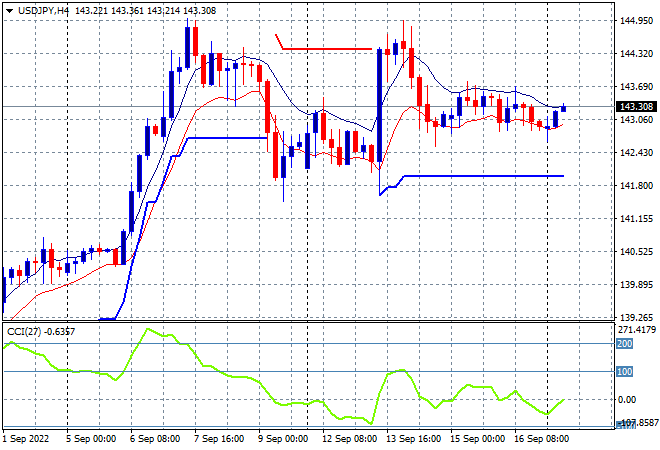Select the 6 Sep 08:00 time label

tap(155, 439)
